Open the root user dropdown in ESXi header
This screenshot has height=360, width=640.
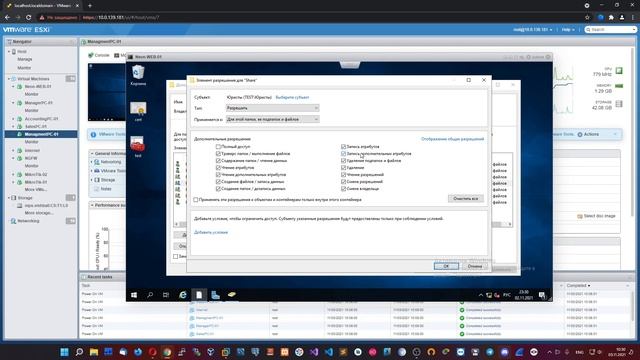click(x=533, y=30)
